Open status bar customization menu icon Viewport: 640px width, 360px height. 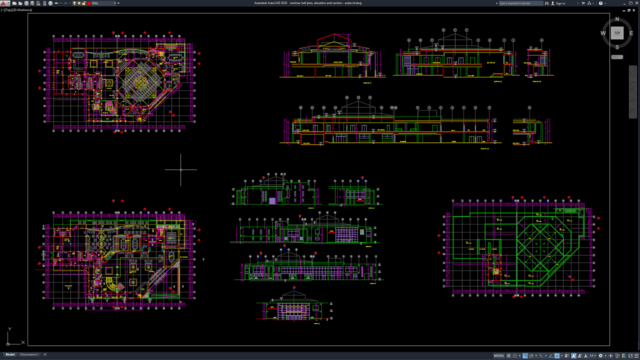click(x=636, y=356)
